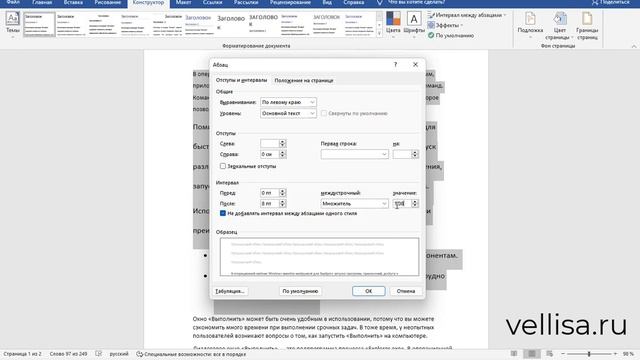Select the first style set thumbnail
This screenshot has height=360, width=640.
click(39, 24)
